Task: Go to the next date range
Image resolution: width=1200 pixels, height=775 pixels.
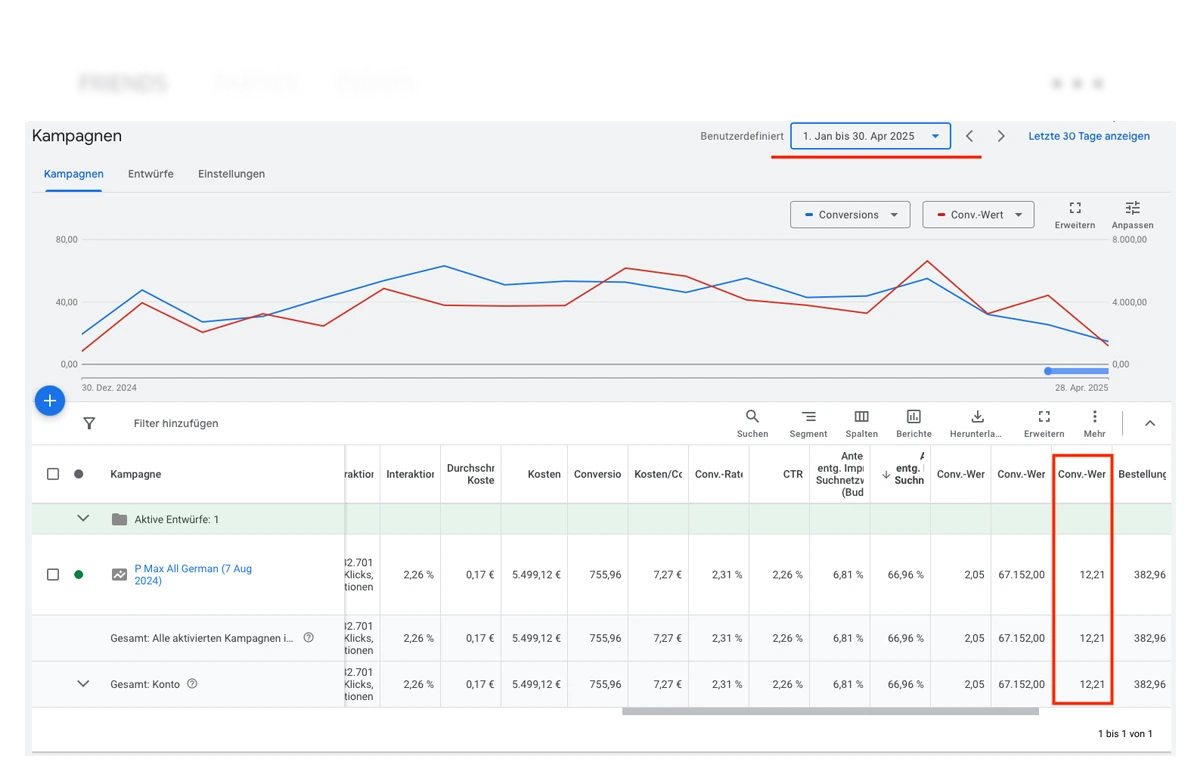Action: point(1001,136)
